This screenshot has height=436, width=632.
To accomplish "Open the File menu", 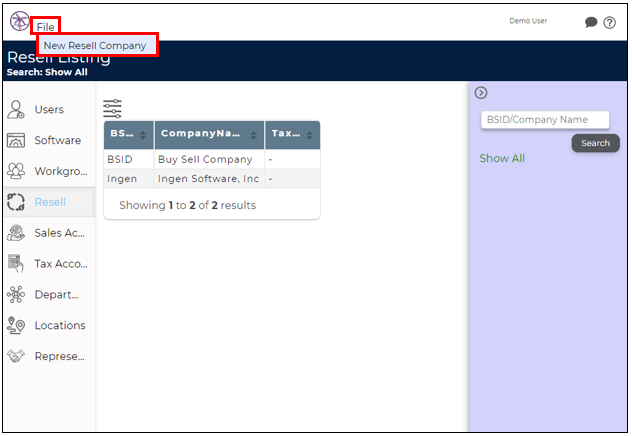I will point(45,27).
